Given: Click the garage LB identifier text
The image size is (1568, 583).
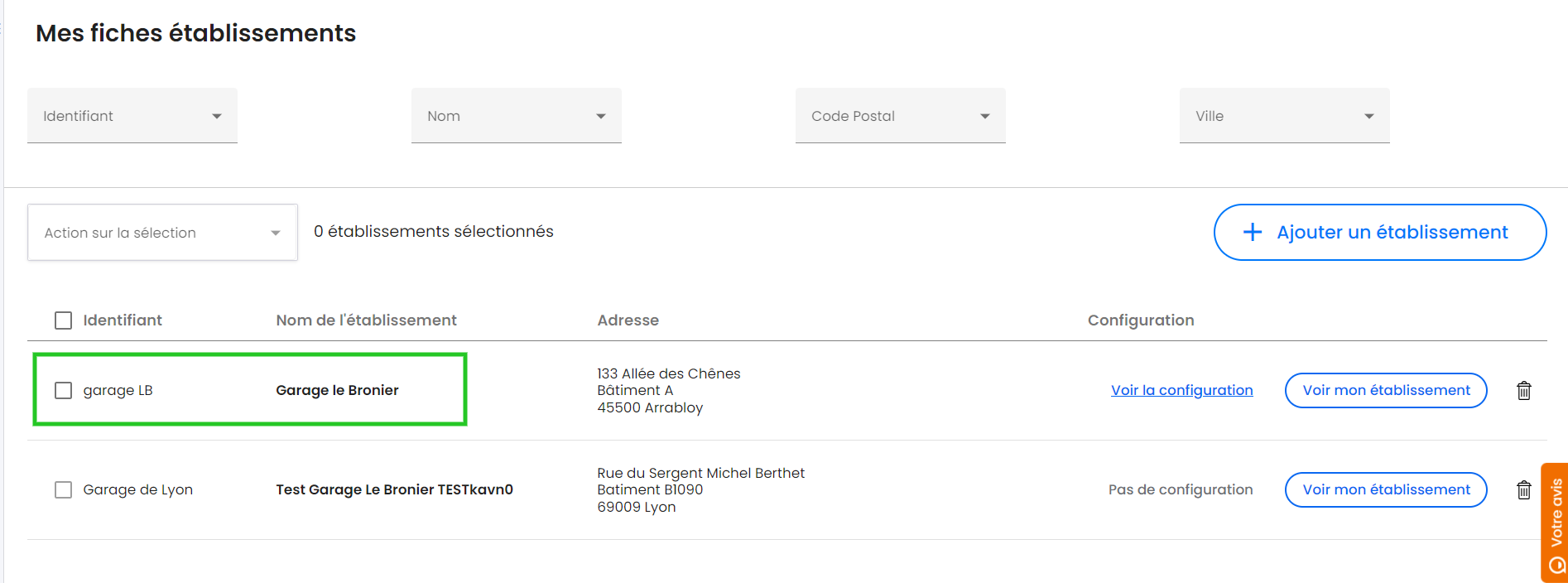Looking at the screenshot, I should point(118,390).
